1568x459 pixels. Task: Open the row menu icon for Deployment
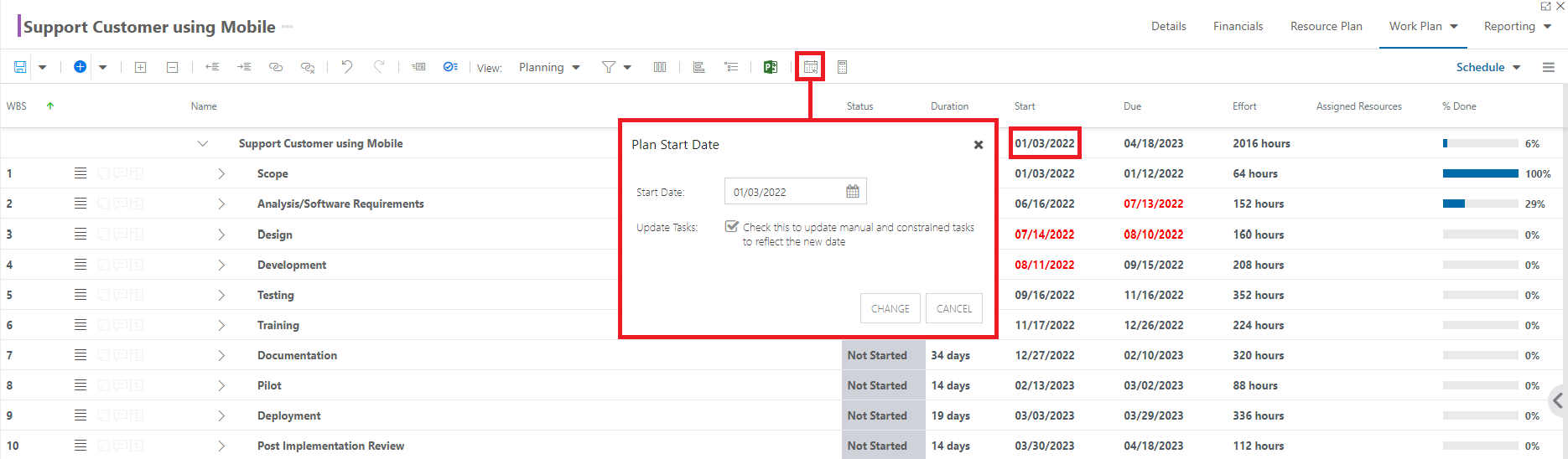[80, 415]
